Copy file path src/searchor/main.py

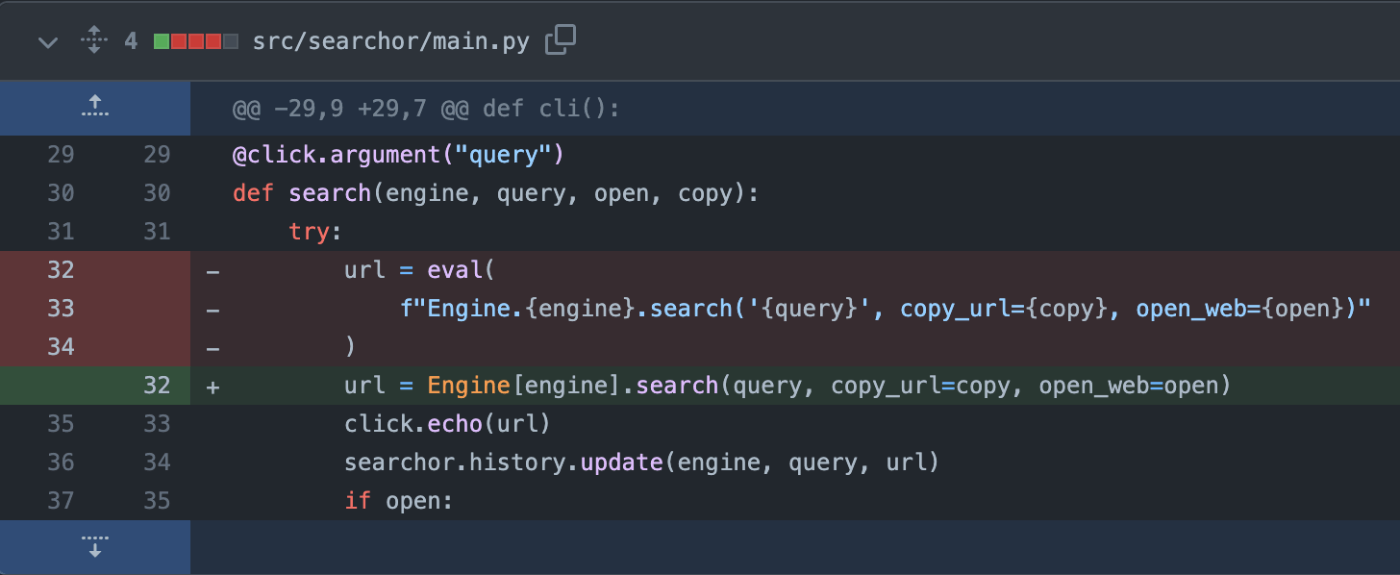(560, 41)
